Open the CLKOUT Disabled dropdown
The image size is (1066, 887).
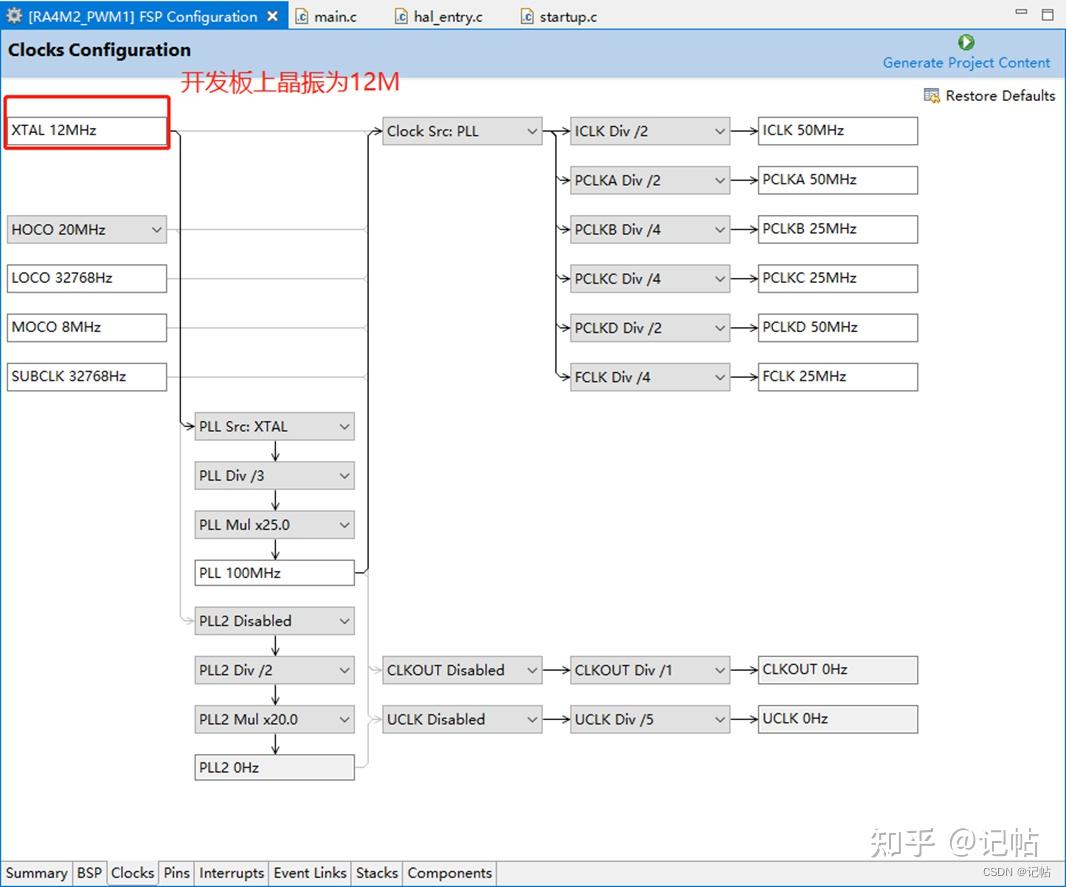[531, 670]
